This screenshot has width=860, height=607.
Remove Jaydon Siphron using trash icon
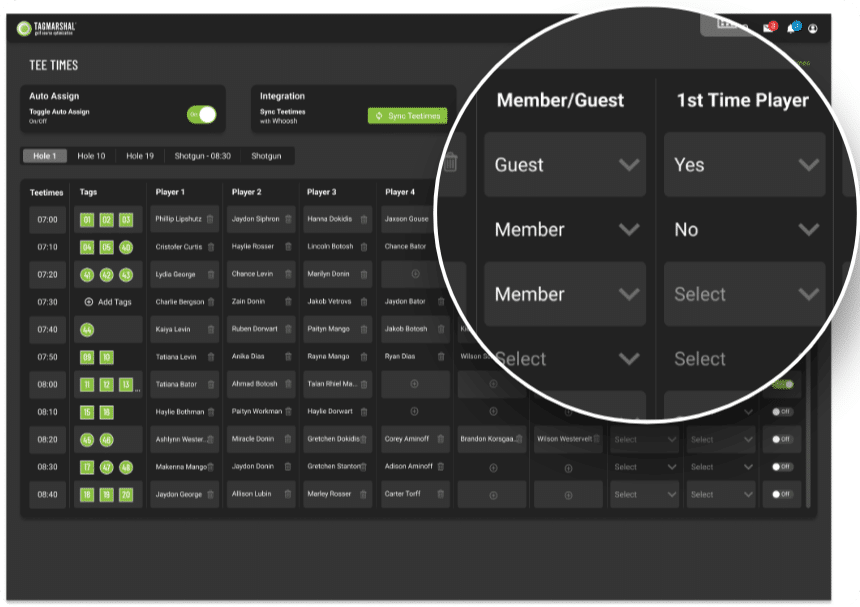pos(288,218)
